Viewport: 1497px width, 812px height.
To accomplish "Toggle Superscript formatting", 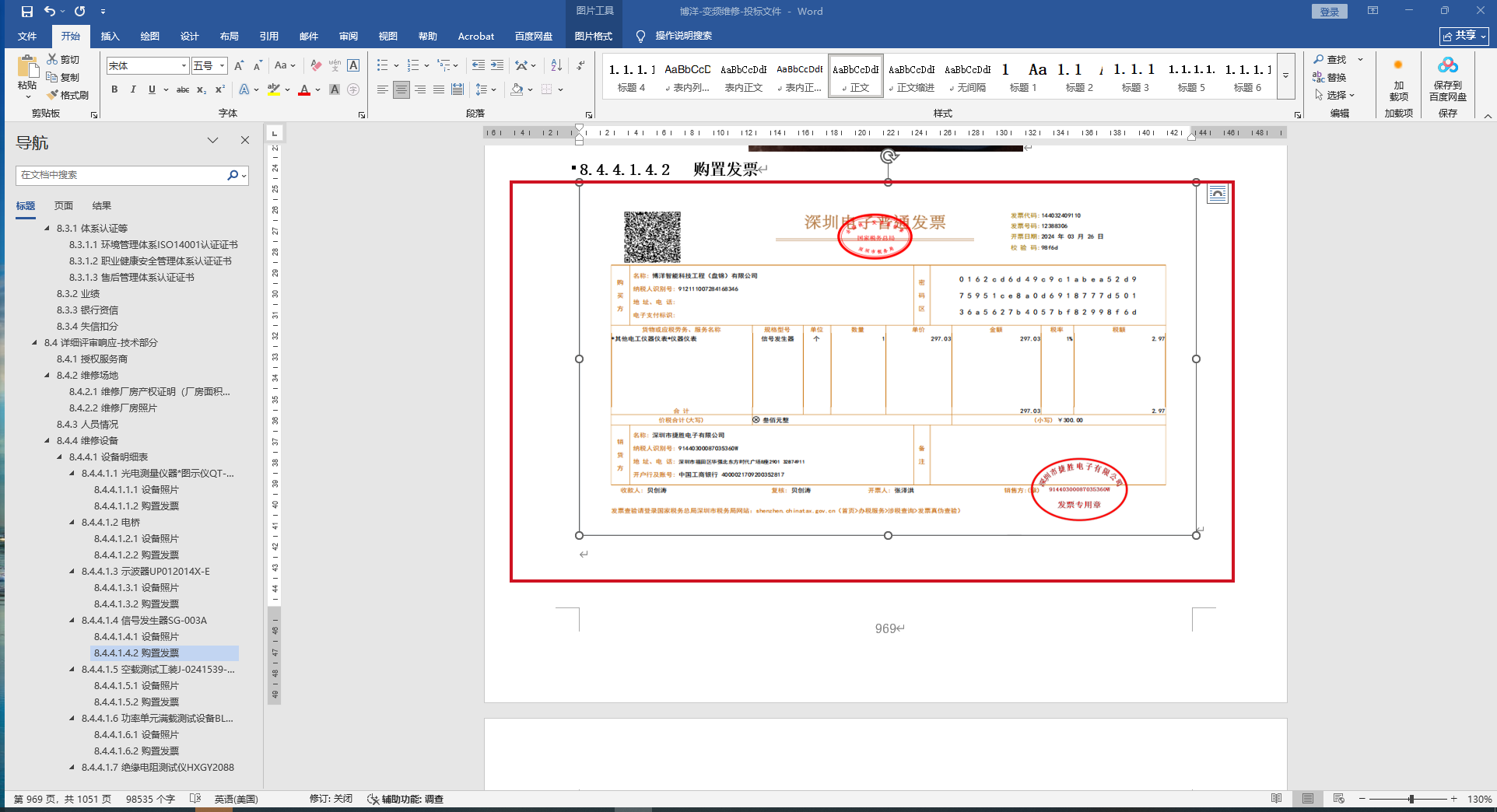I will (x=220, y=89).
